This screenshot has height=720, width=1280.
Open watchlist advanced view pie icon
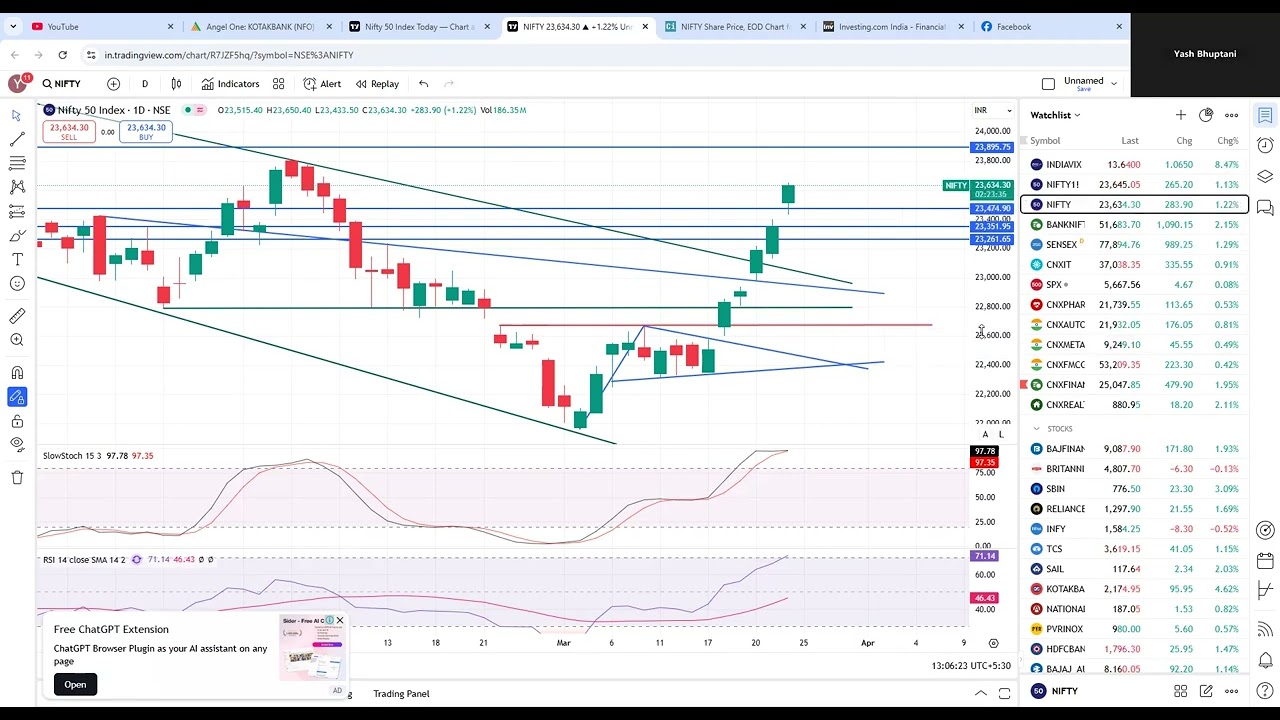click(x=1206, y=115)
